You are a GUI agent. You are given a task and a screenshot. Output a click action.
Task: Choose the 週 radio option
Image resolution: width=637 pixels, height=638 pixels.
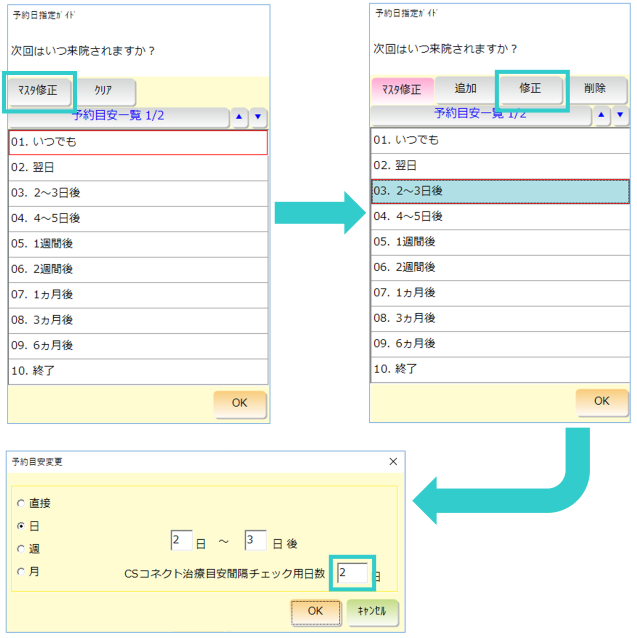point(21,548)
